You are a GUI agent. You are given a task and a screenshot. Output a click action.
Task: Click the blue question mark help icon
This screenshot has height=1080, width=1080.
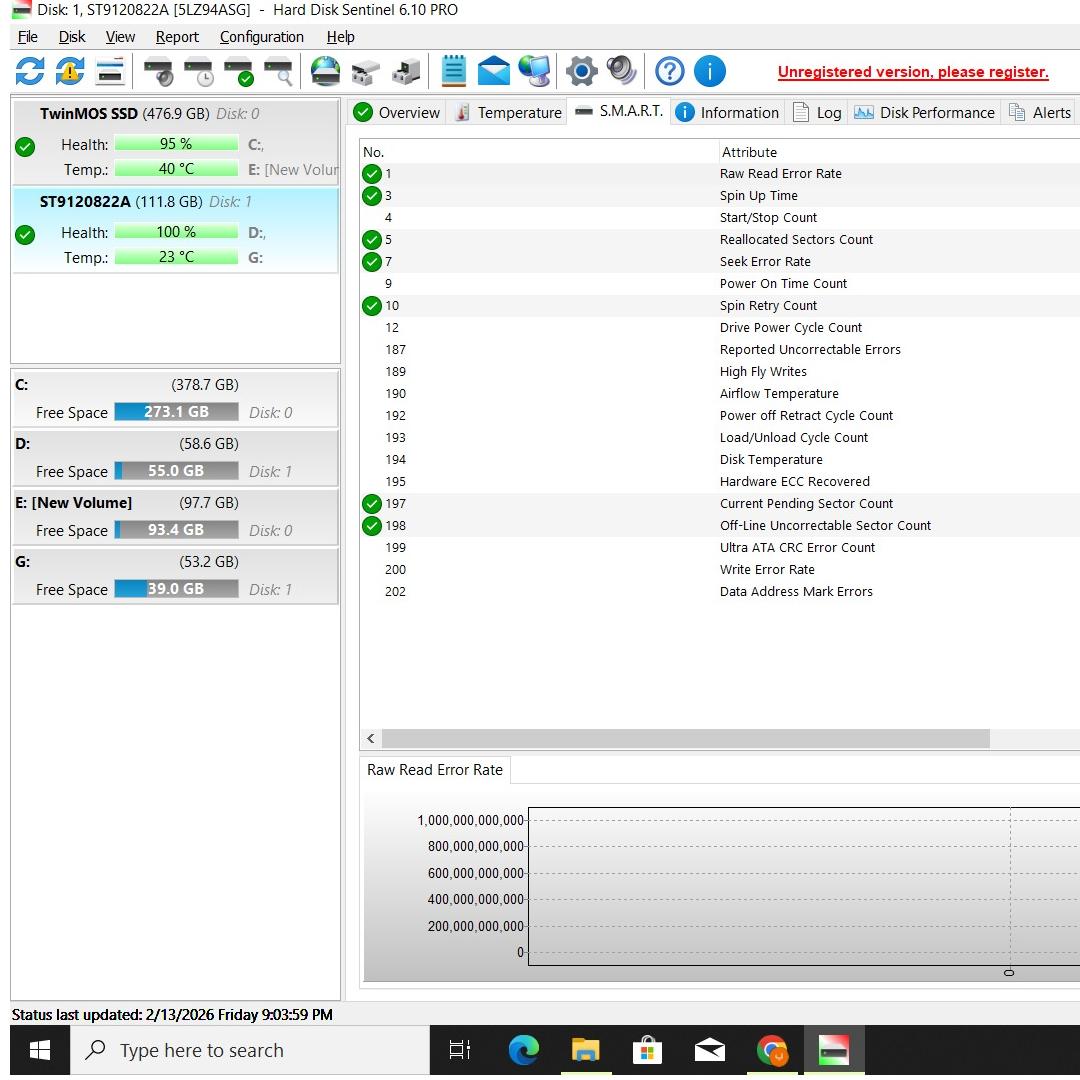[x=670, y=71]
